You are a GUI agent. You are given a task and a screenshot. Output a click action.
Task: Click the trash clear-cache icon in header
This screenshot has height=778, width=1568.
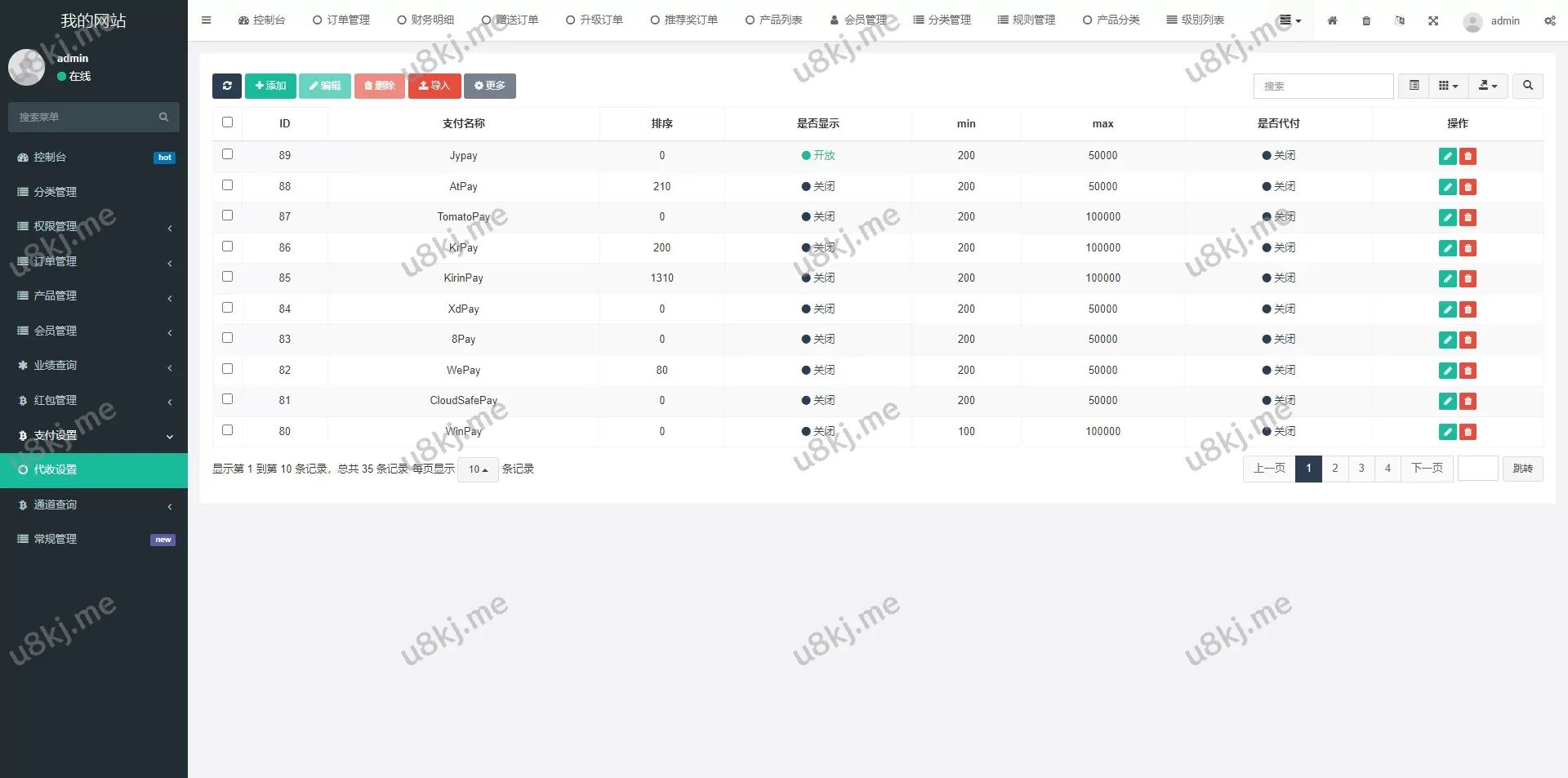[x=1366, y=20]
